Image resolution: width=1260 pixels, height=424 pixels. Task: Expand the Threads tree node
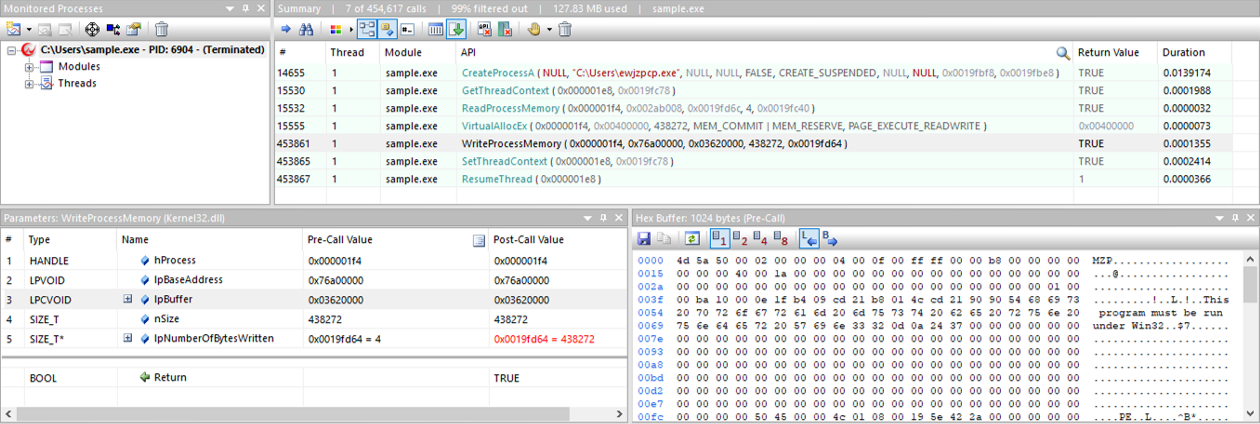click(x=30, y=84)
